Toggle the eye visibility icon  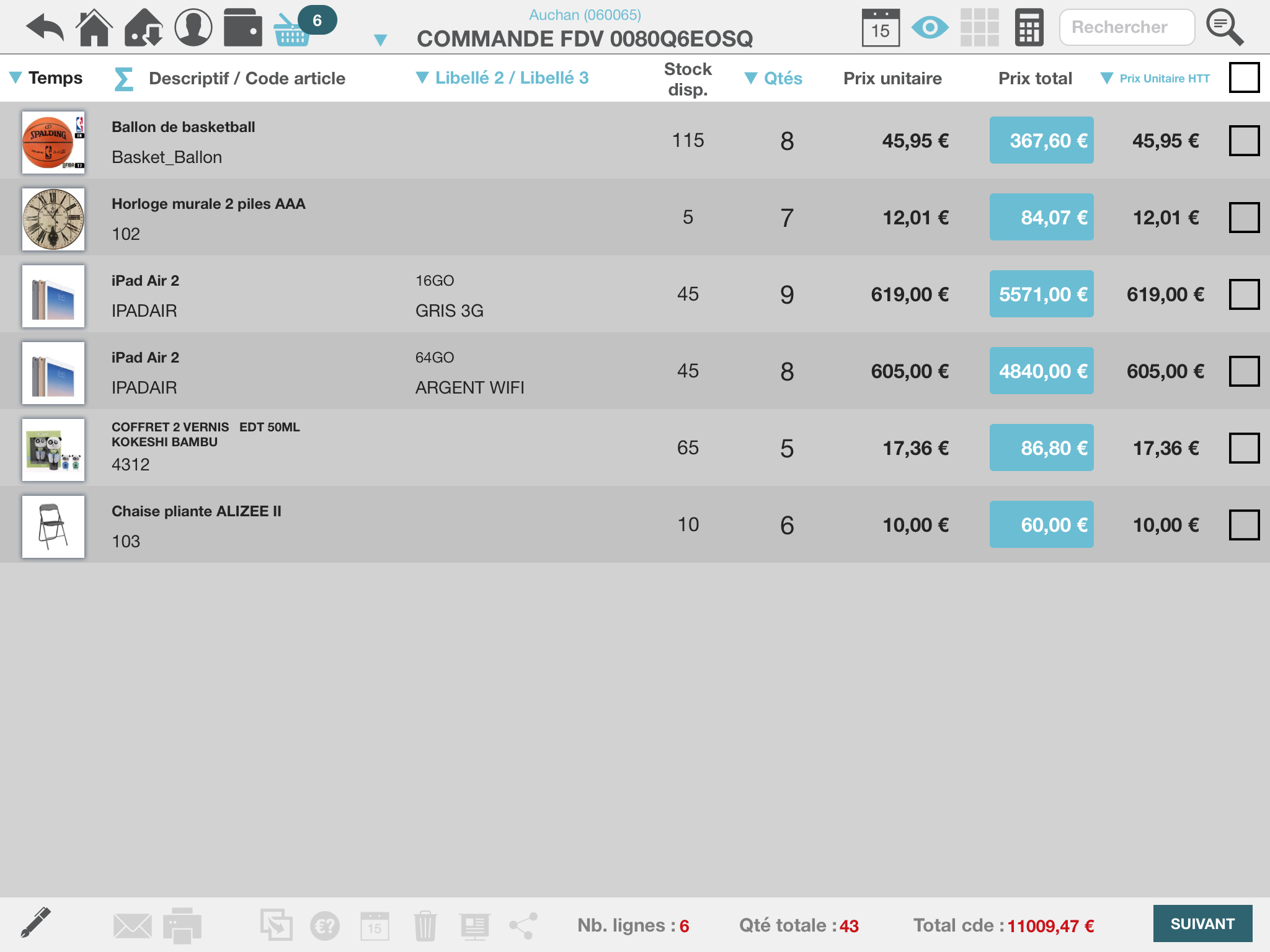[x=930, y=27]
